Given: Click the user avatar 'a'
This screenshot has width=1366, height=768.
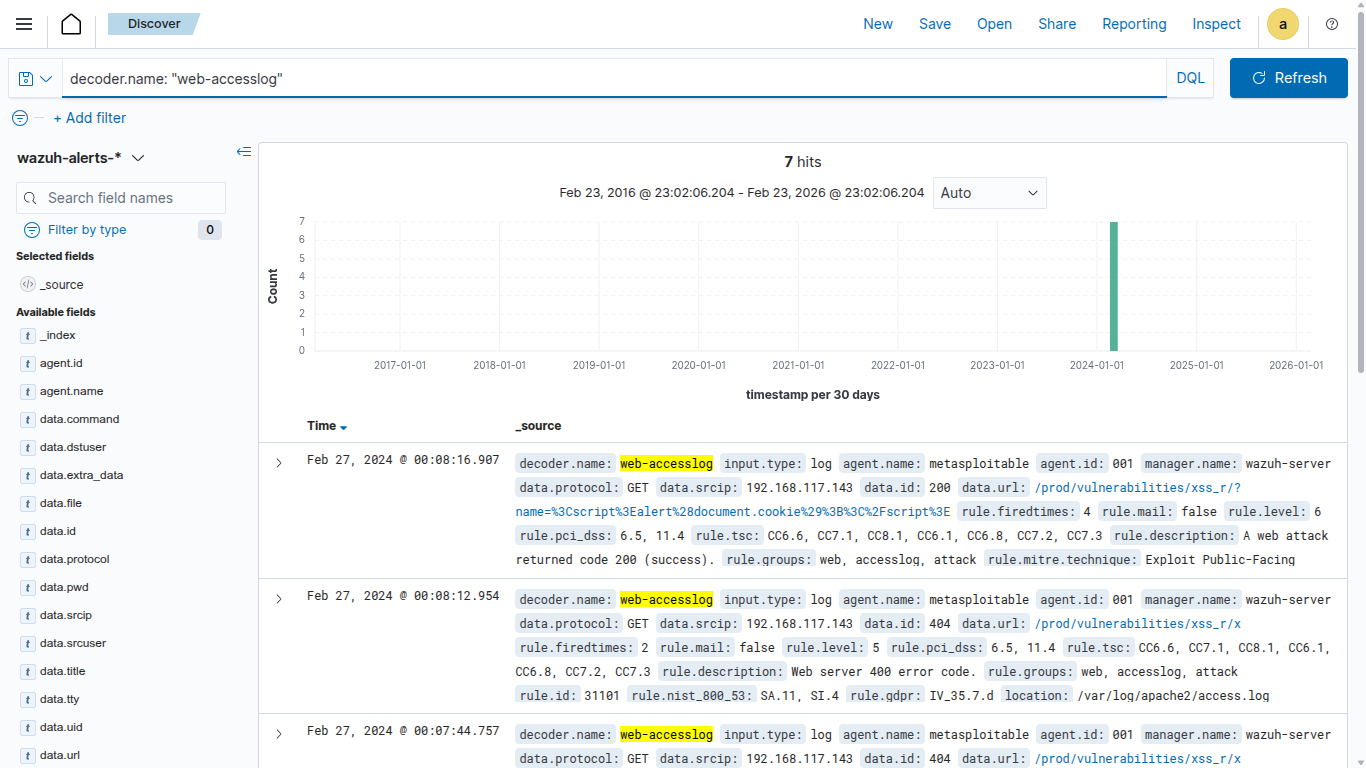Looking at the screenshot, I should coord(1283,24).
